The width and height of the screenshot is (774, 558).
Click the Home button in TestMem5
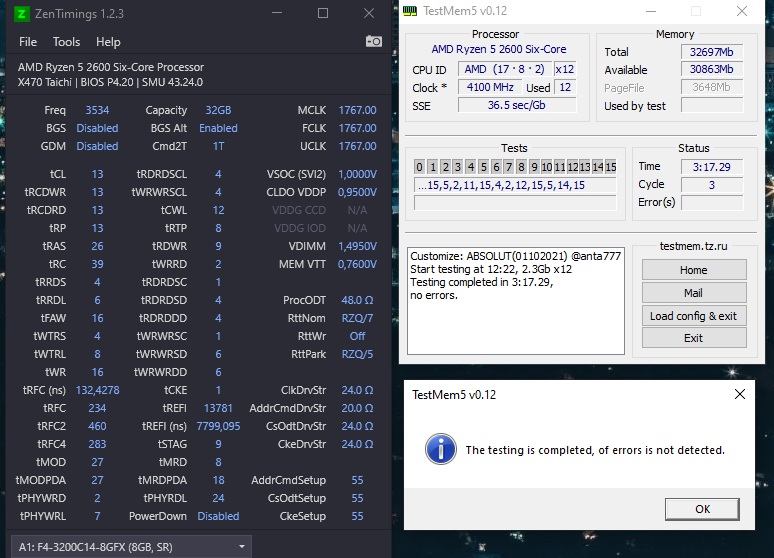(694, 270)
